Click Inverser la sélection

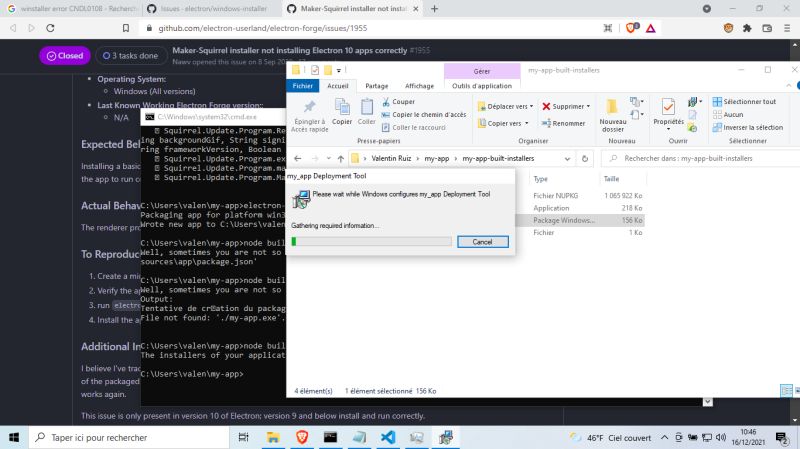(x=748, y=127)
